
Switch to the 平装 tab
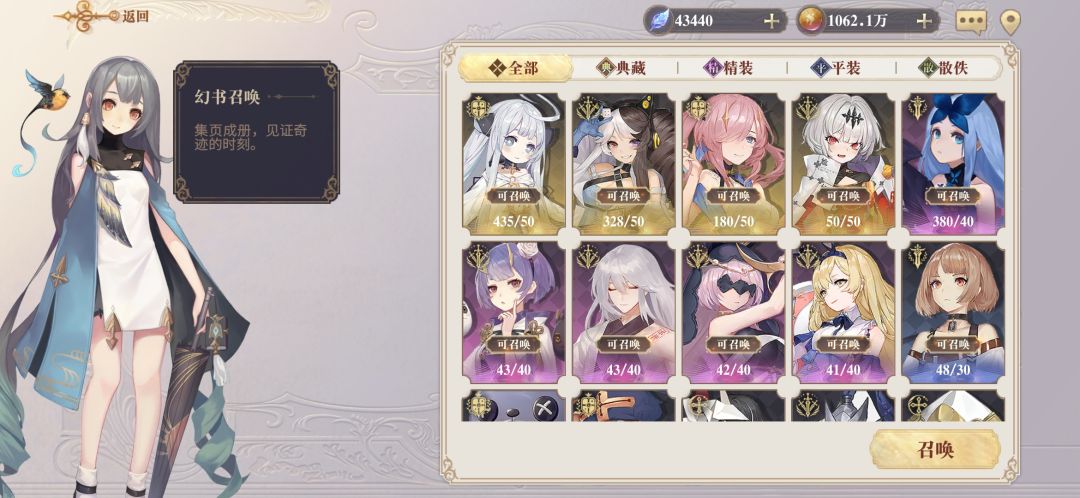click(x=839, y=68)
